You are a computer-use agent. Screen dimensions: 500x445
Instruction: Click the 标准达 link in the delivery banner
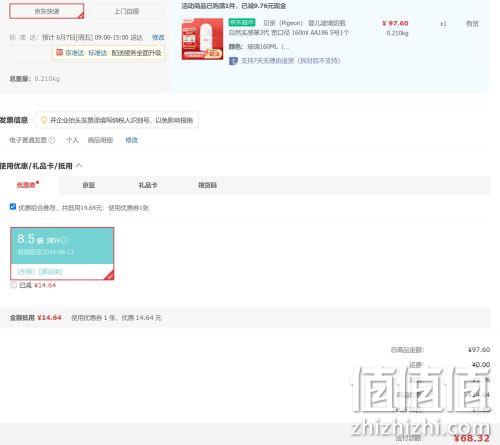(98, 53)
